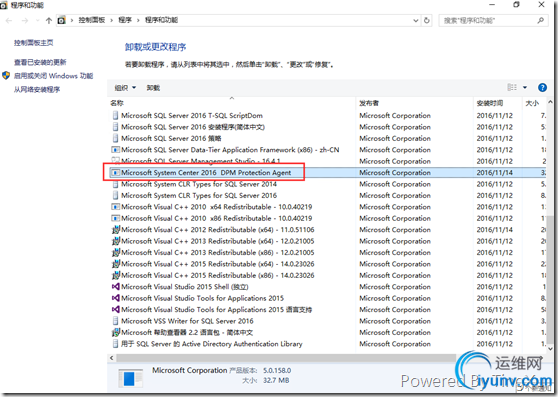
Task: Select Microsoft System Center 2016 DPM Protection Agent name
Action: 206,173
